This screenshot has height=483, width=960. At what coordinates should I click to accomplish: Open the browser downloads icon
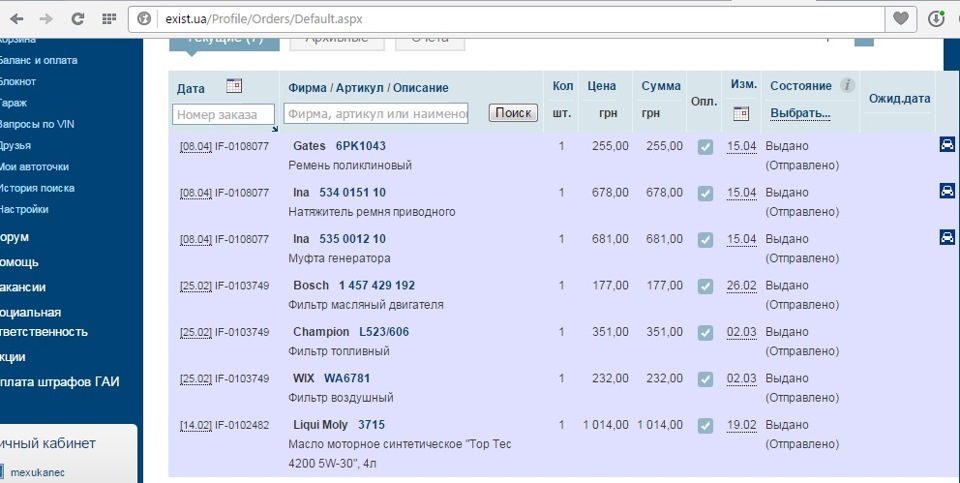[936, 19]
